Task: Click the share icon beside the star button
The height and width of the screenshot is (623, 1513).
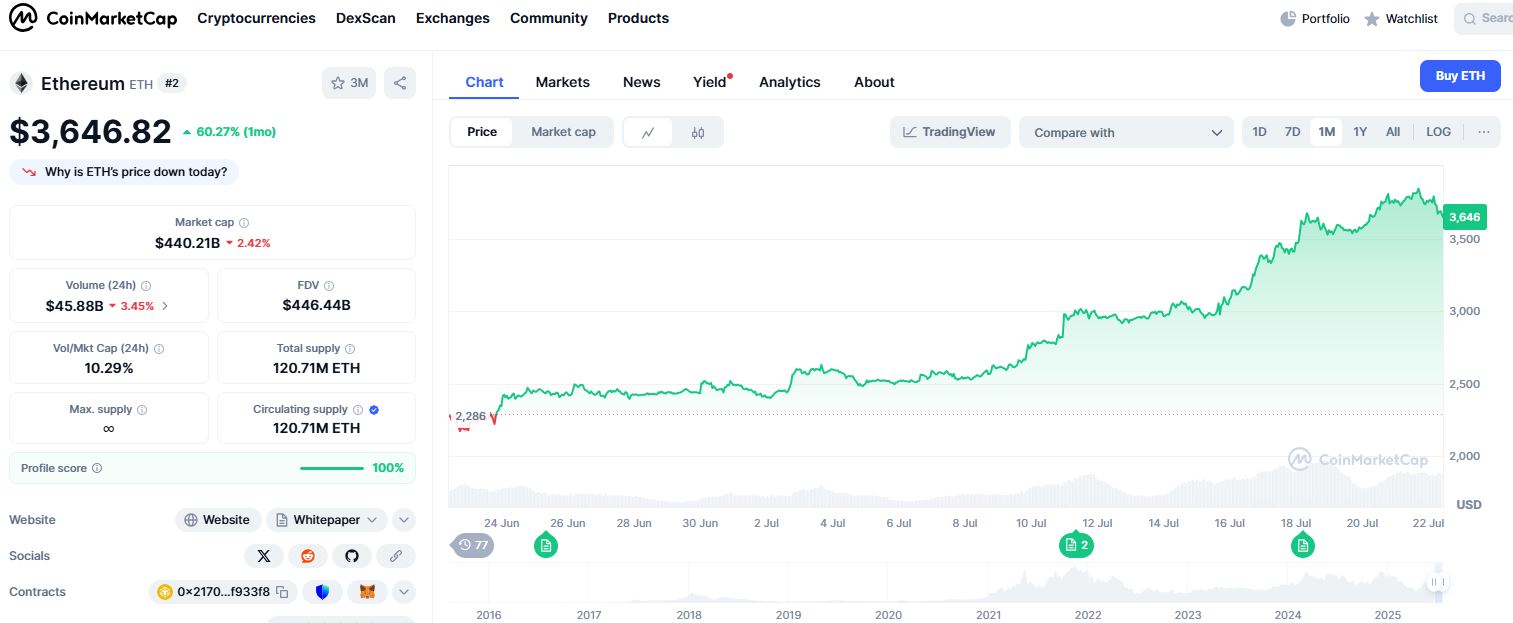Action: (x=400, y=83)
